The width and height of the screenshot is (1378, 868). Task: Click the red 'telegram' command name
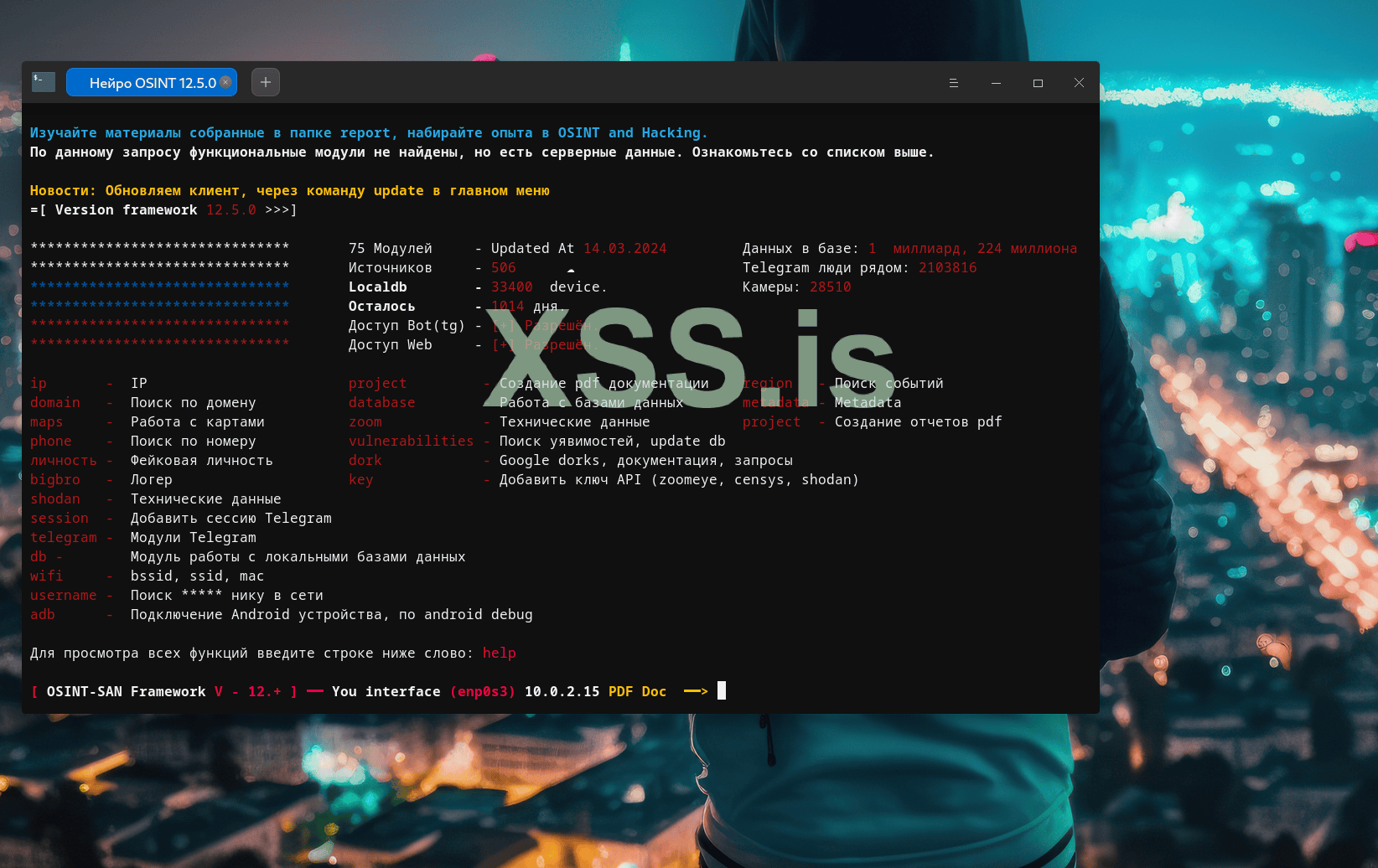(64, 537)
